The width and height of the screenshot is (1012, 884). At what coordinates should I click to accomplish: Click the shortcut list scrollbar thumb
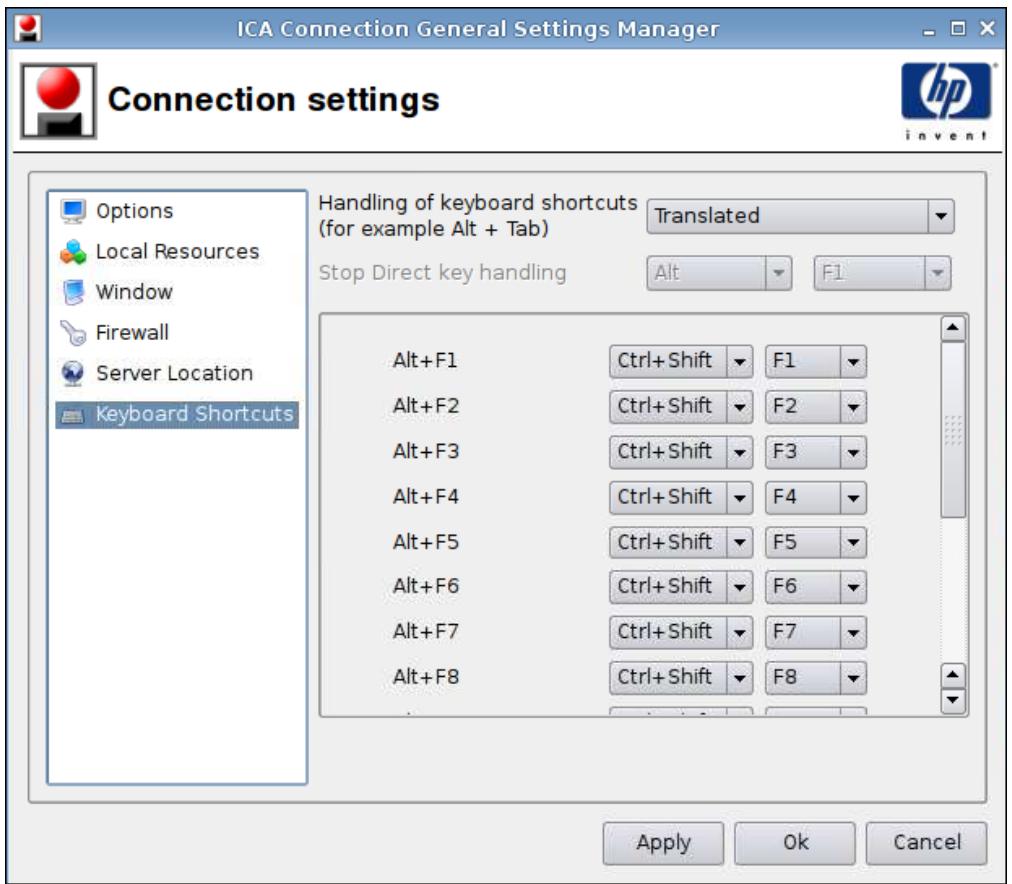pos(953,430)
